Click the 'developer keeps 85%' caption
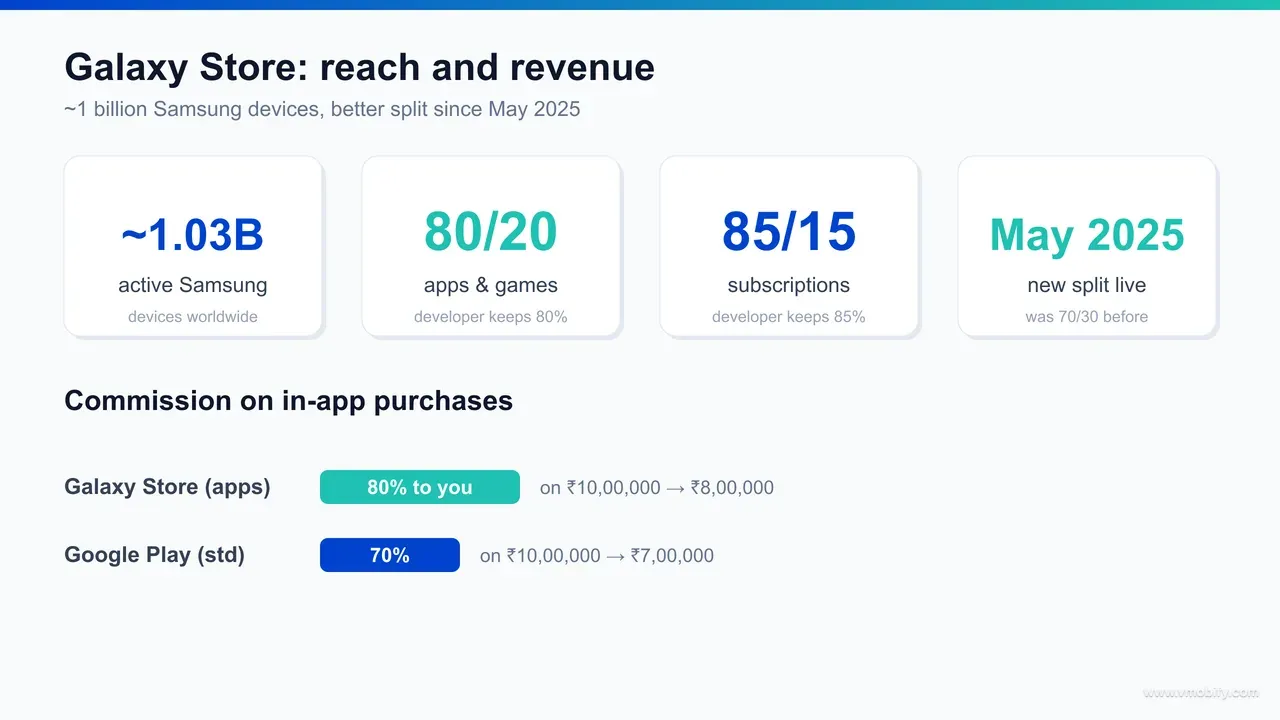This screenshot has width=1280, height=720. tap(789, 317)
